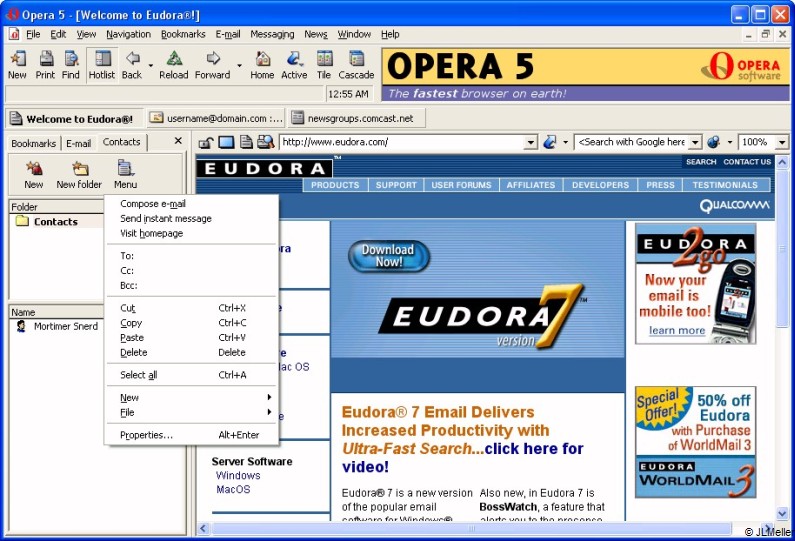Click the New window toolbar icon
The image size is (795, 541).
pyautogui.click(x=17, y=65)
